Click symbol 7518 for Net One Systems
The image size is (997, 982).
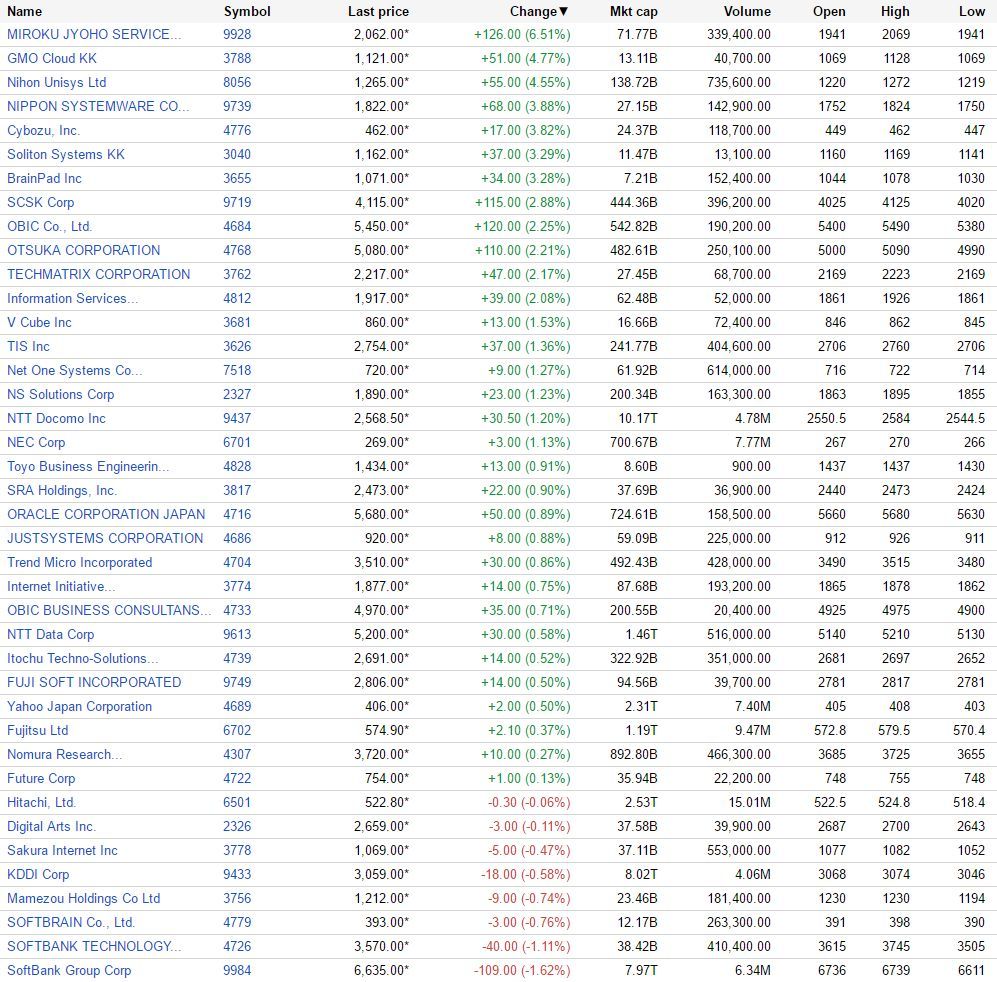point(237,371)
